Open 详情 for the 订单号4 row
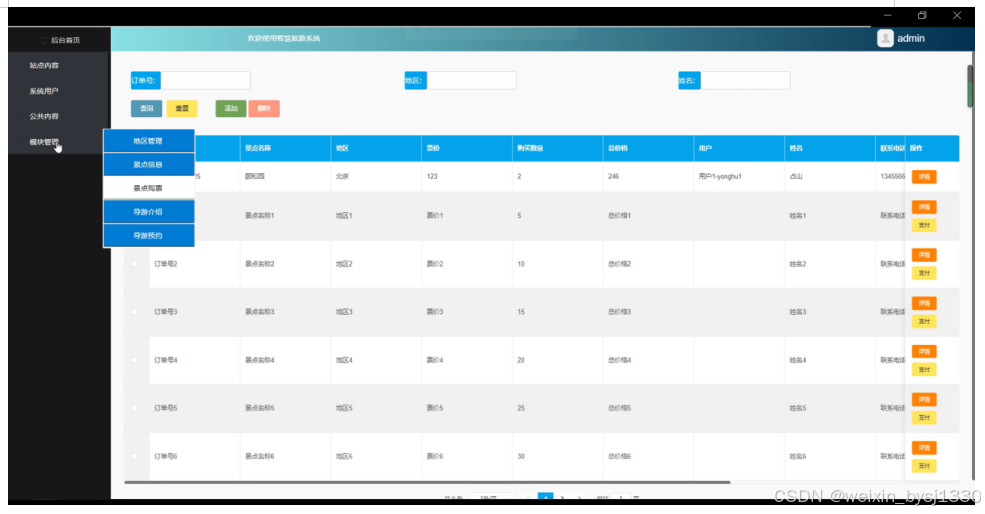The image size is (985, 514). click(x=924, y=351)
